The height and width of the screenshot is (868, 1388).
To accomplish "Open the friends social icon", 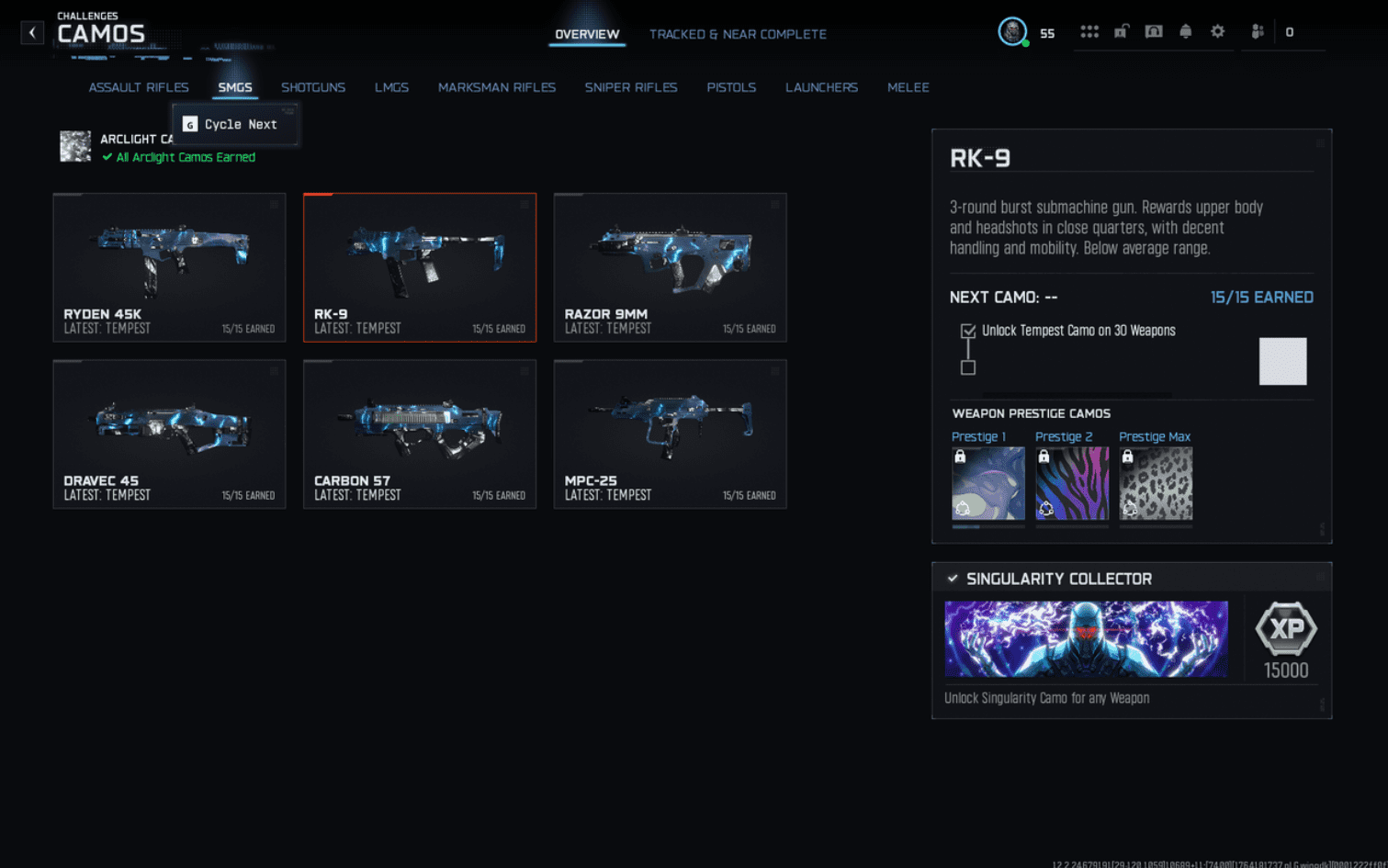I will click(1258, 32).
